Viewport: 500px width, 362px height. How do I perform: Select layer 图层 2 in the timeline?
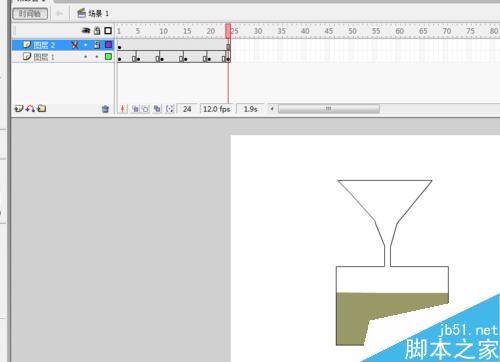63,45
